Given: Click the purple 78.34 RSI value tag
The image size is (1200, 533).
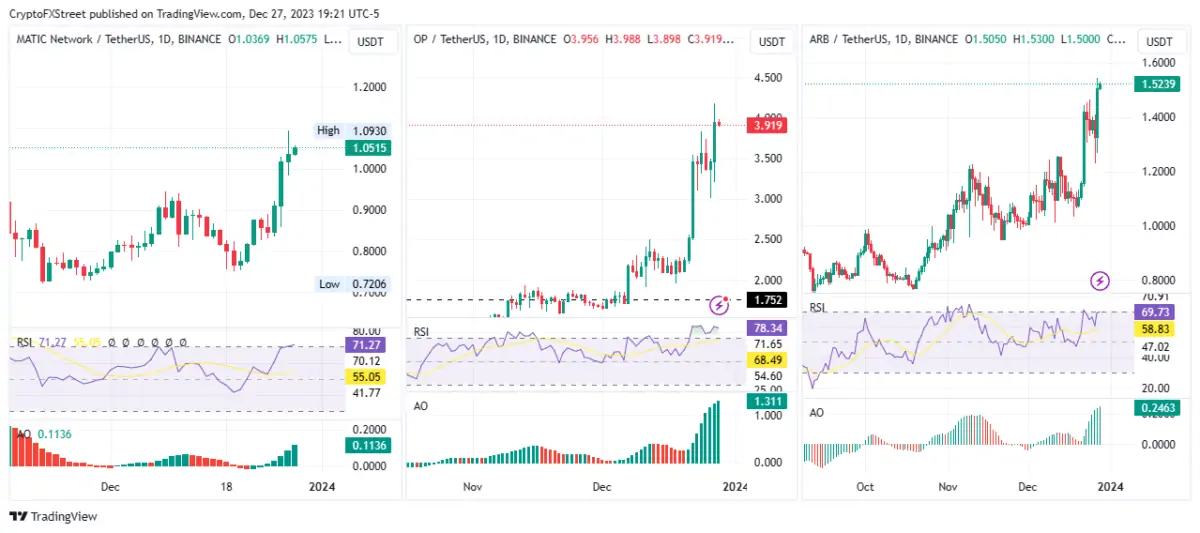Looking at the screenshot, I should (767, 327).
